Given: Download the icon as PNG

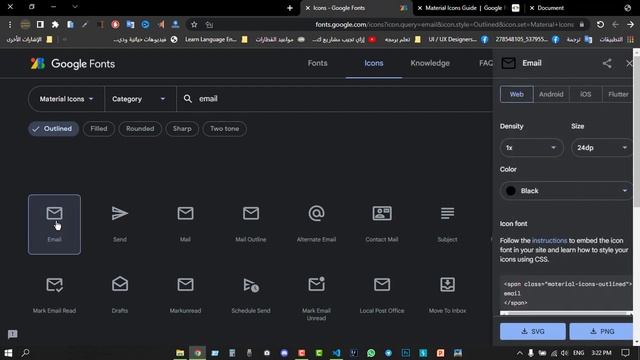Looking at the screenshot, I should point(602,331).
